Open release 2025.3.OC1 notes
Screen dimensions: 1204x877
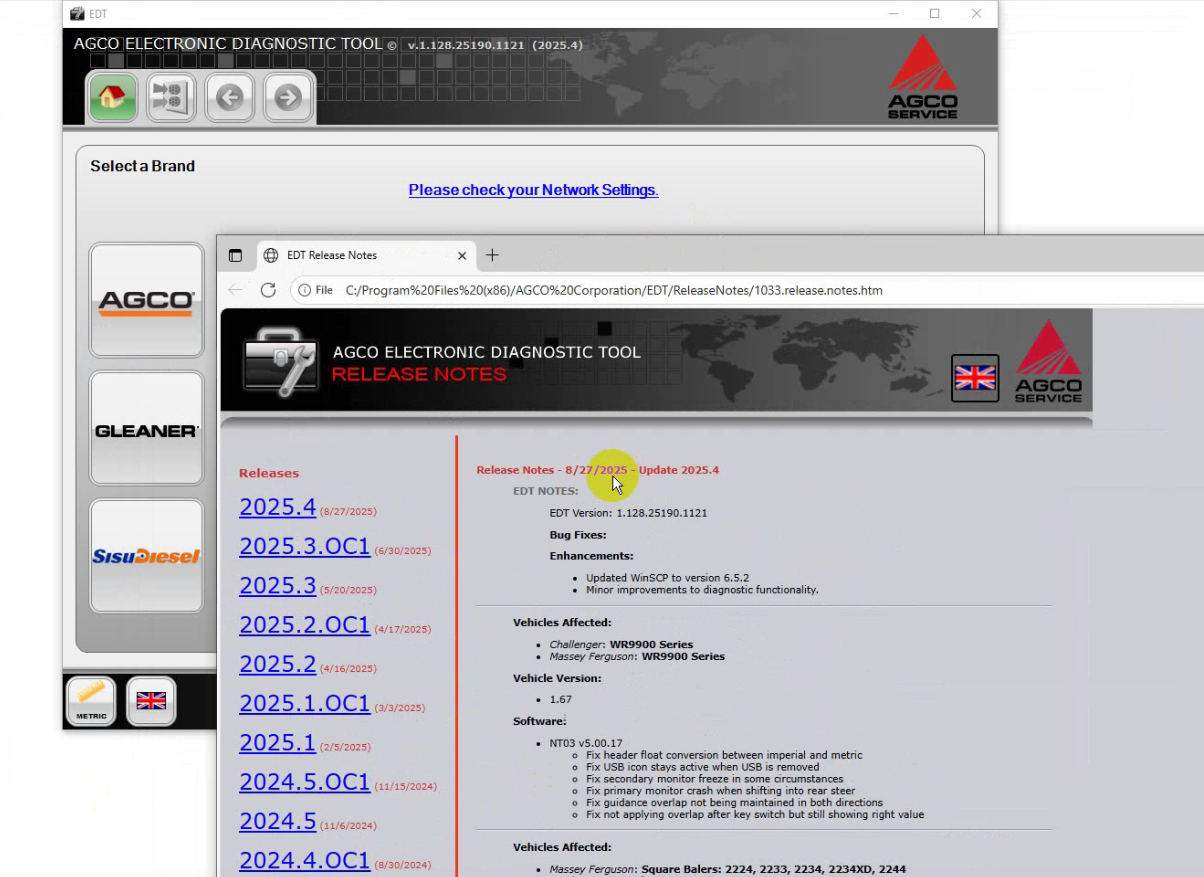coord(305,546)
